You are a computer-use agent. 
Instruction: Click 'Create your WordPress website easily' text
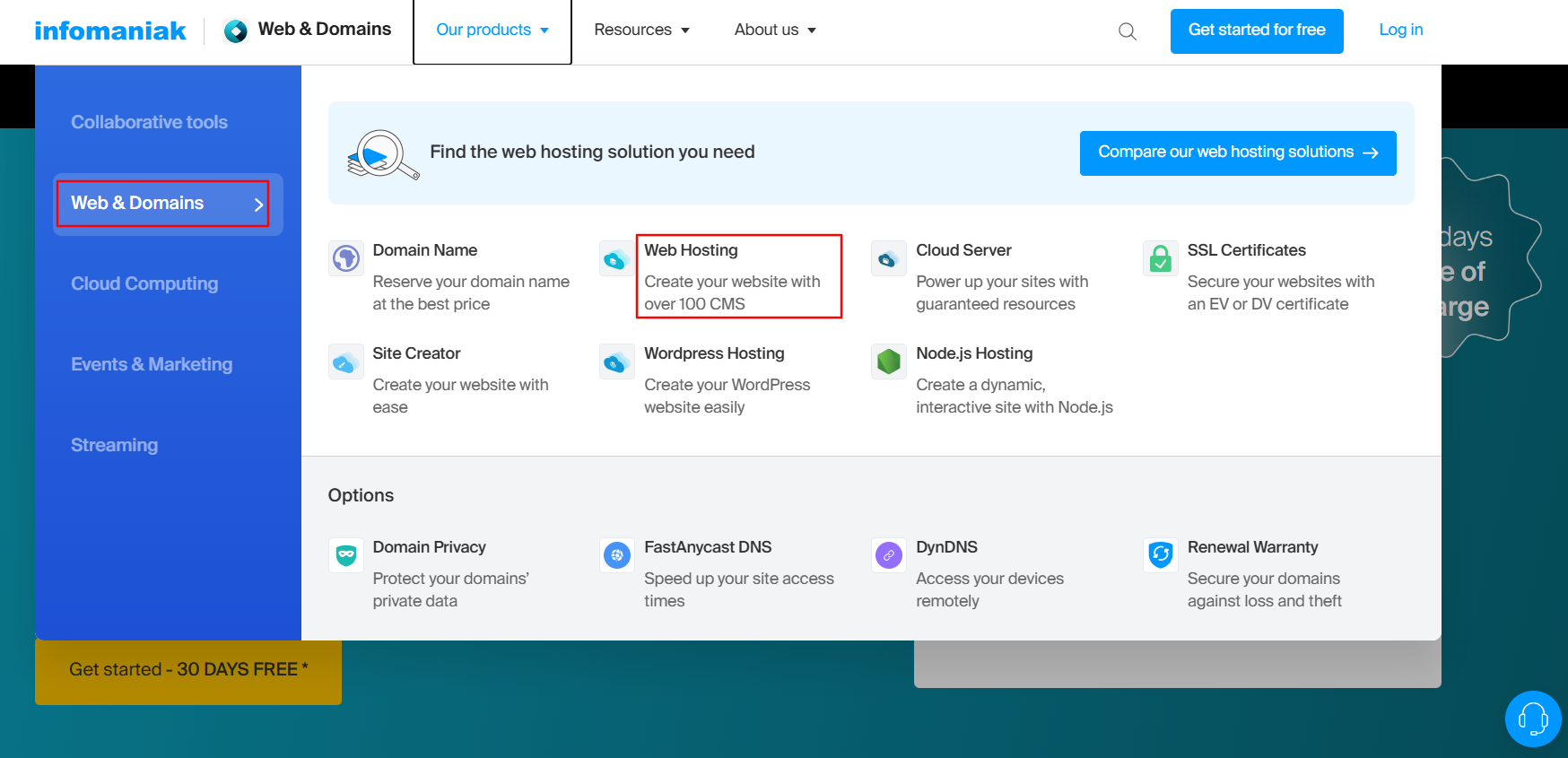[x=727, y=396]
